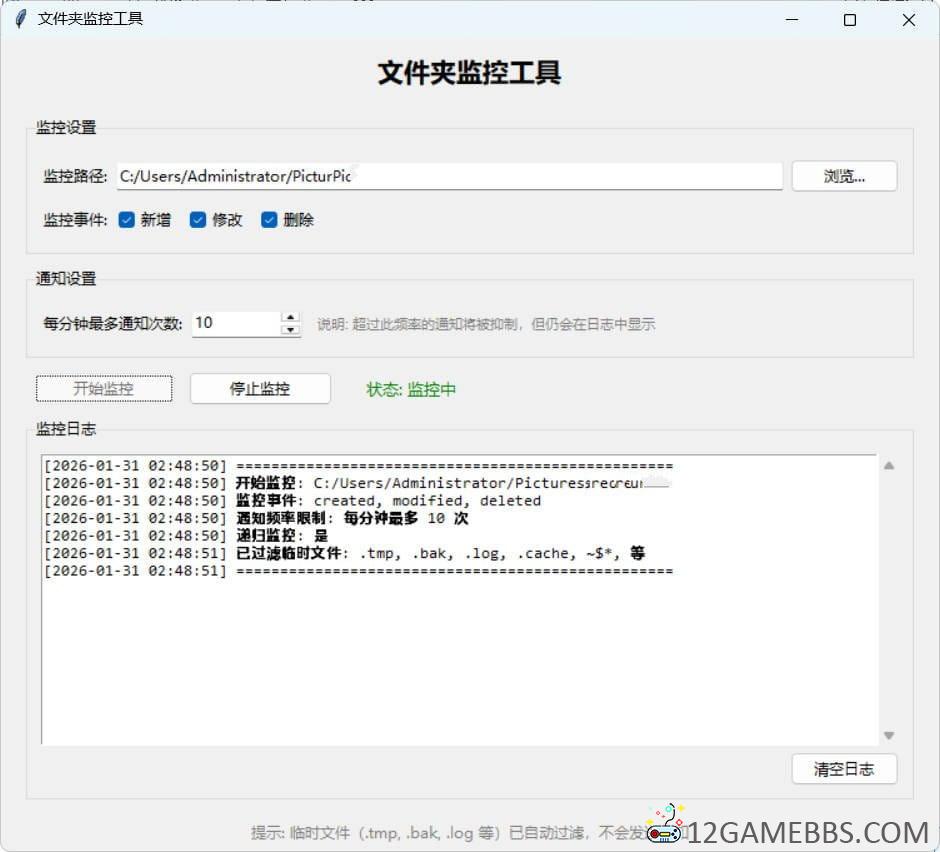The height and width of the screenshot is (852, 940).
Task: Click log line 已过滤临时文件
Action: pos(344,553)
